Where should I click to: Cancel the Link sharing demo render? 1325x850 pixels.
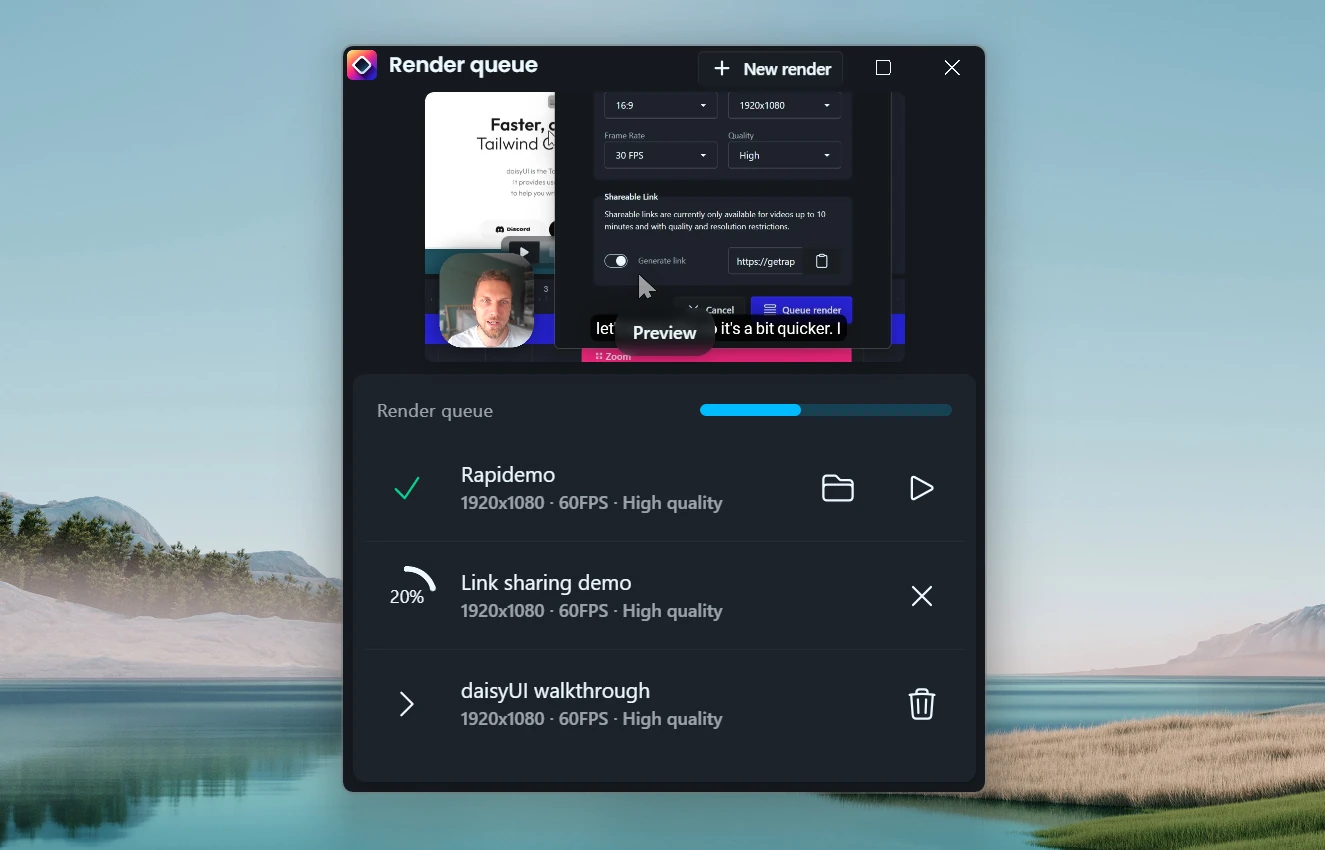(x=921, y=596)
